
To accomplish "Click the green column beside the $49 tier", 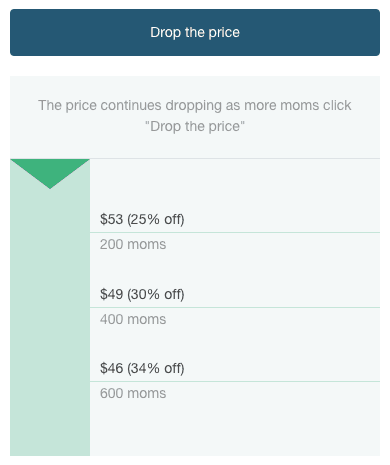I will pyautogui.click(x=50, y=294).
